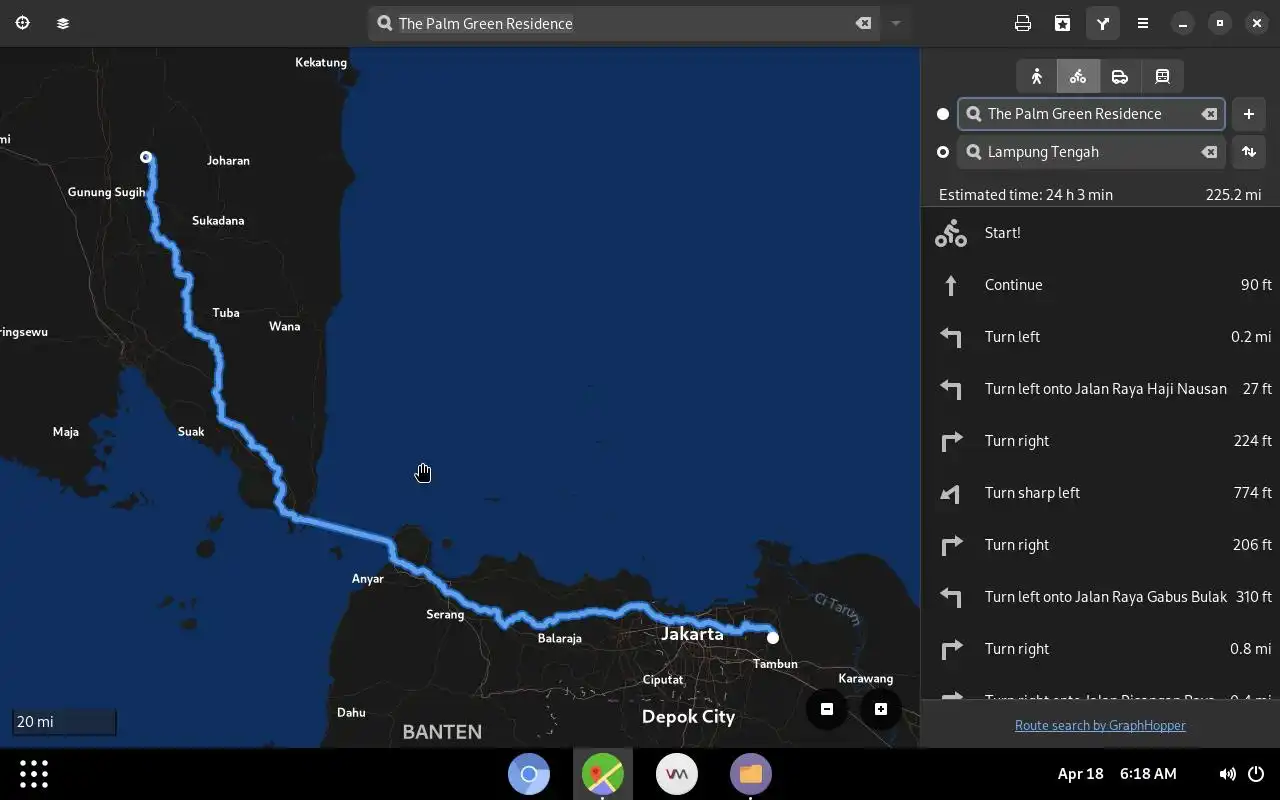Reverse the route direction
This screenshot has height=800, width=1280.
(1249, 152)
